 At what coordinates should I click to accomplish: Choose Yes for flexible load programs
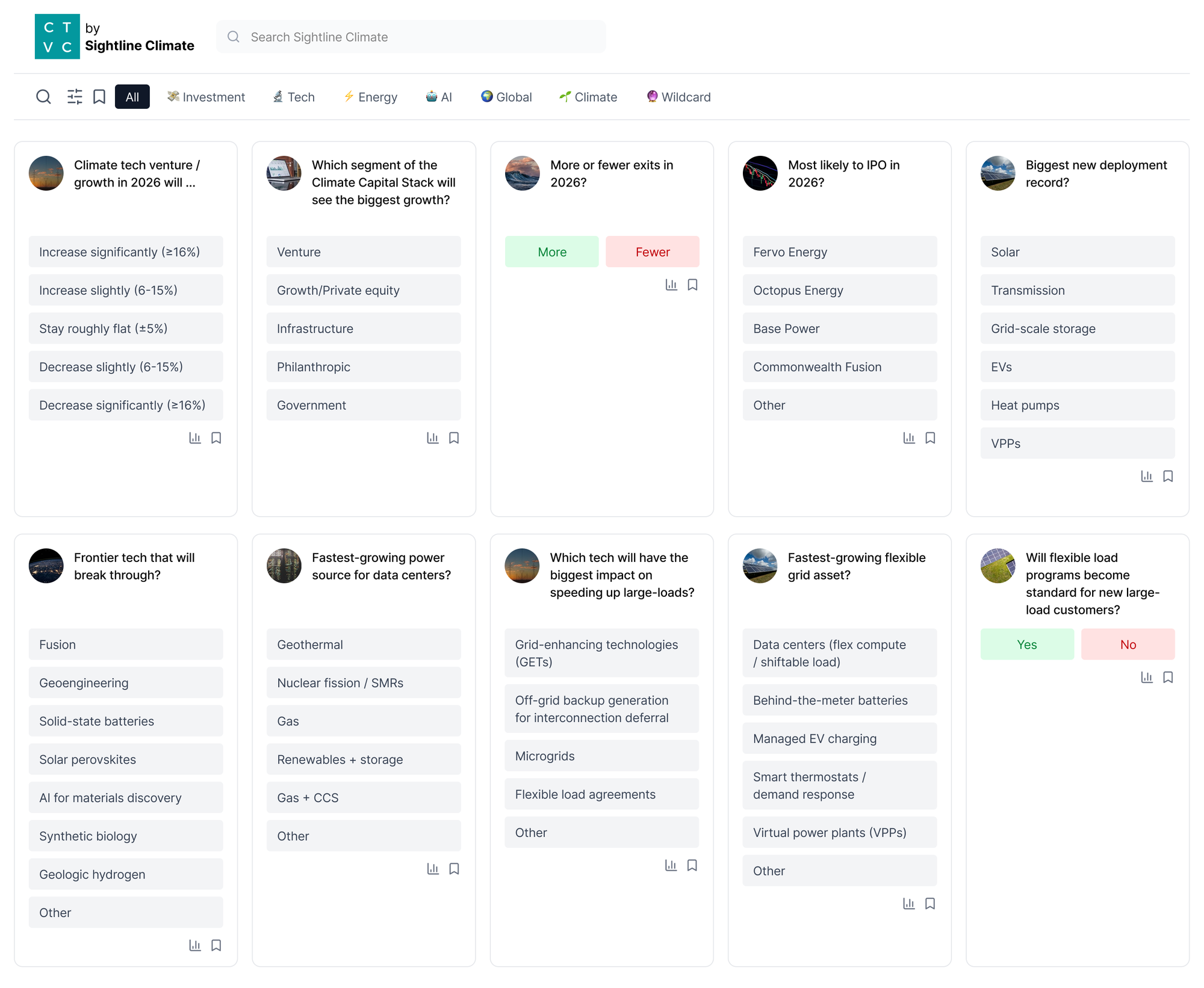click(x=1026, y=644)
